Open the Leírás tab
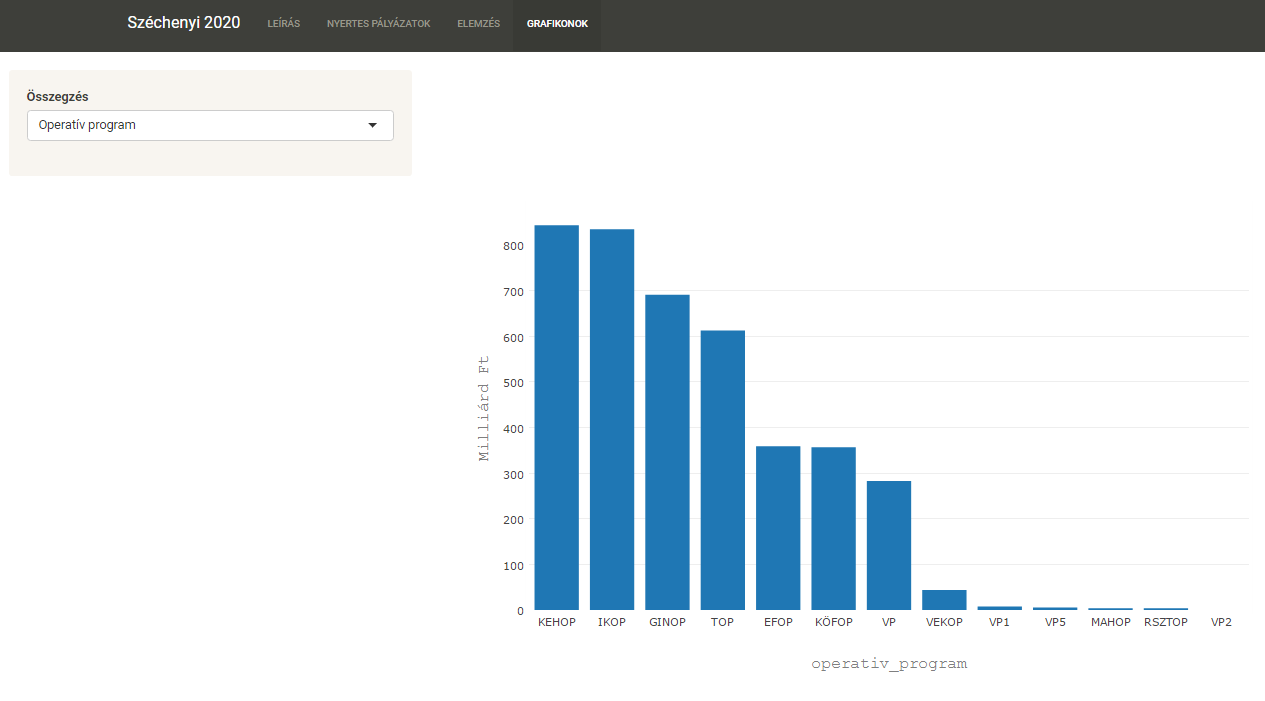The width and height of the screenshot is (1265, 701). pos(283,24)
